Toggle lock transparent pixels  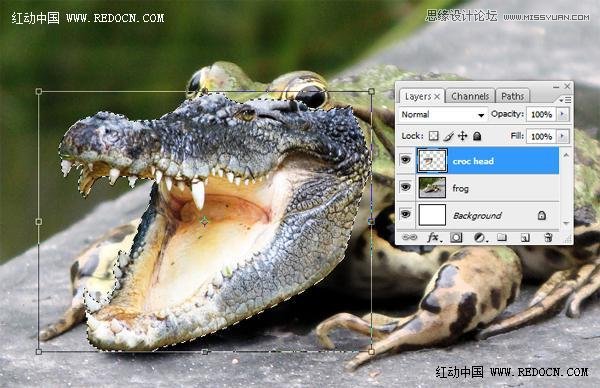434,136
